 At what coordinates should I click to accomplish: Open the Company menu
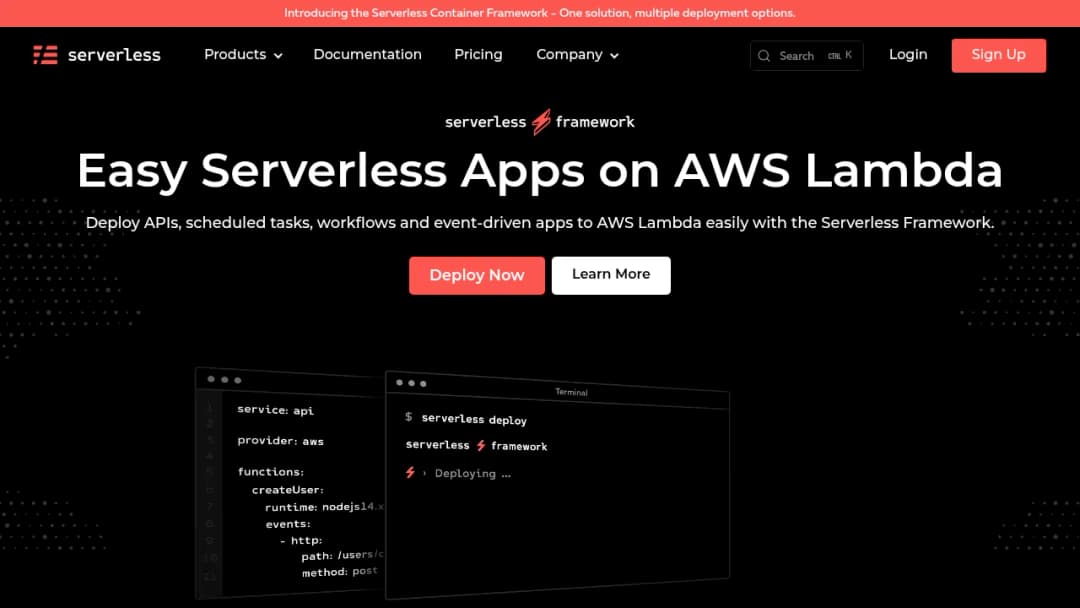click(x=577, y=54)
